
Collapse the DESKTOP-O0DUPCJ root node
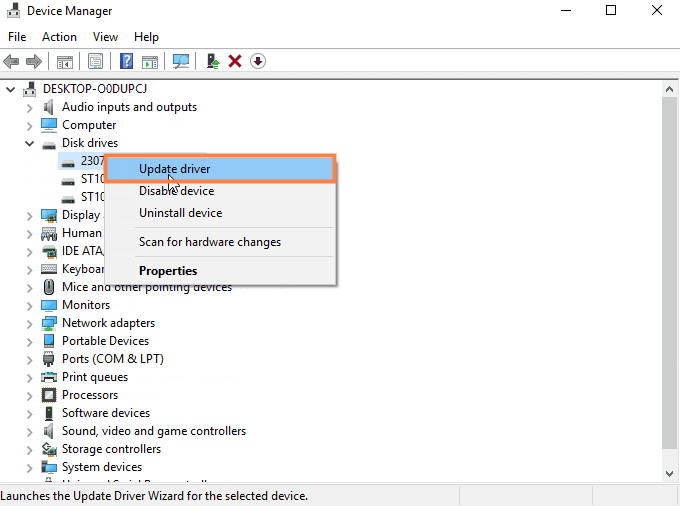tap(10, 90)
